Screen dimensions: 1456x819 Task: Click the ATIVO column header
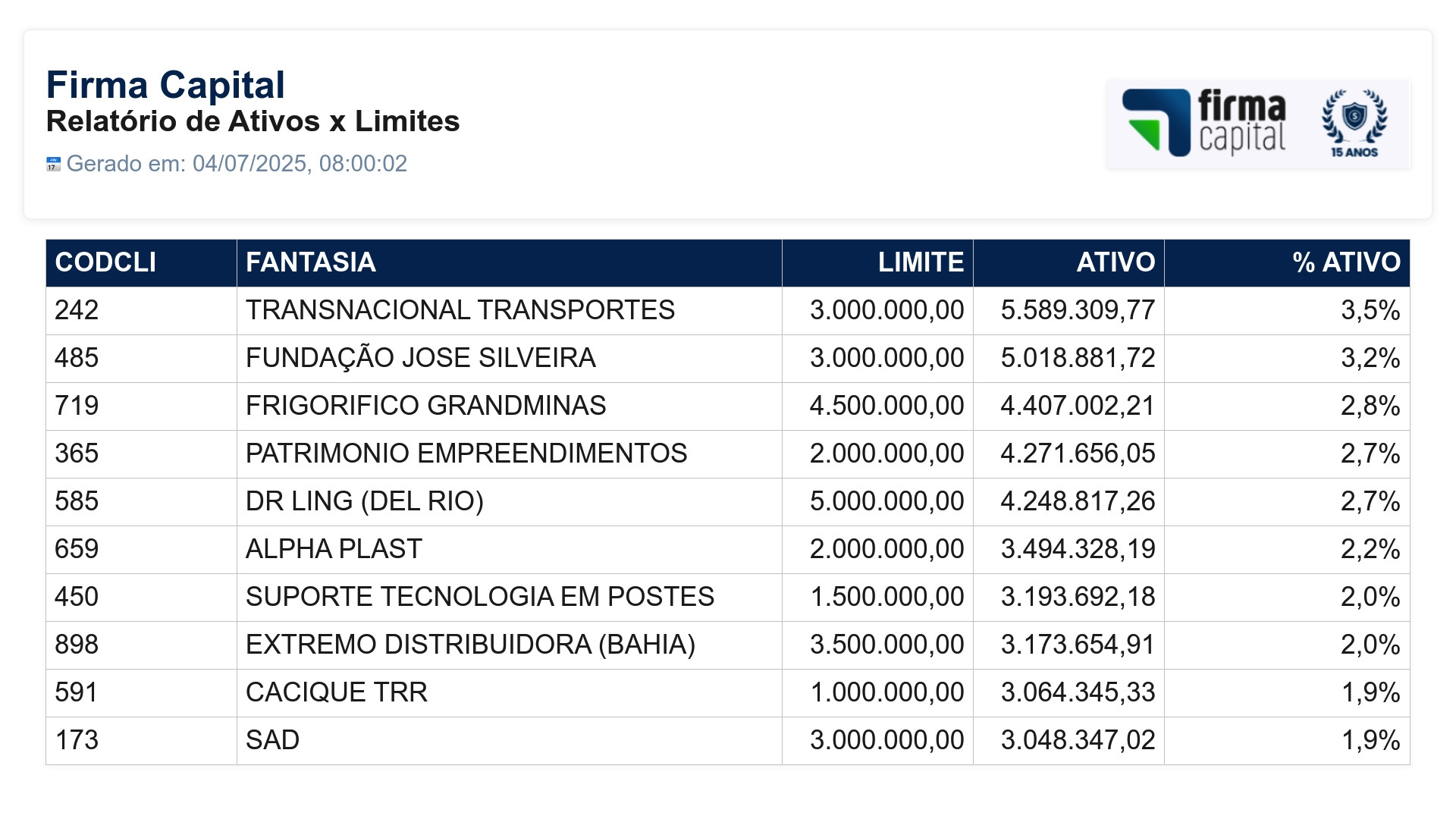tap(1115, 262)
